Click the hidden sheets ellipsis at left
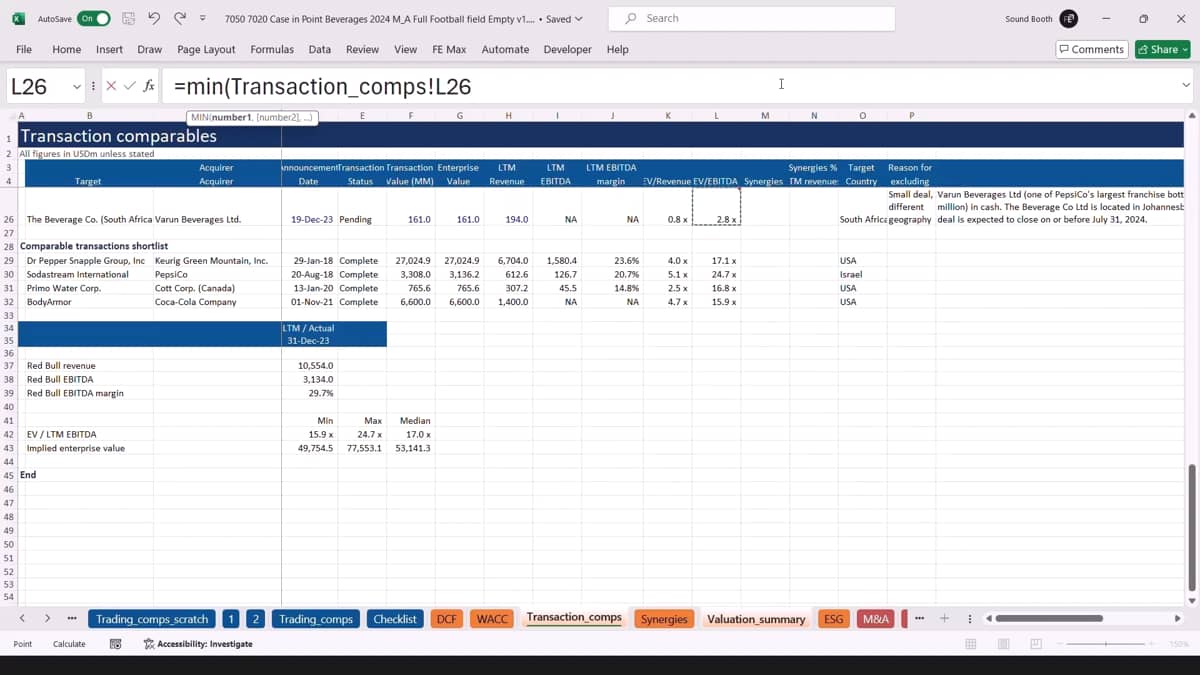Viewport: 1200px width, 675px height. click(x=72, y=619)
